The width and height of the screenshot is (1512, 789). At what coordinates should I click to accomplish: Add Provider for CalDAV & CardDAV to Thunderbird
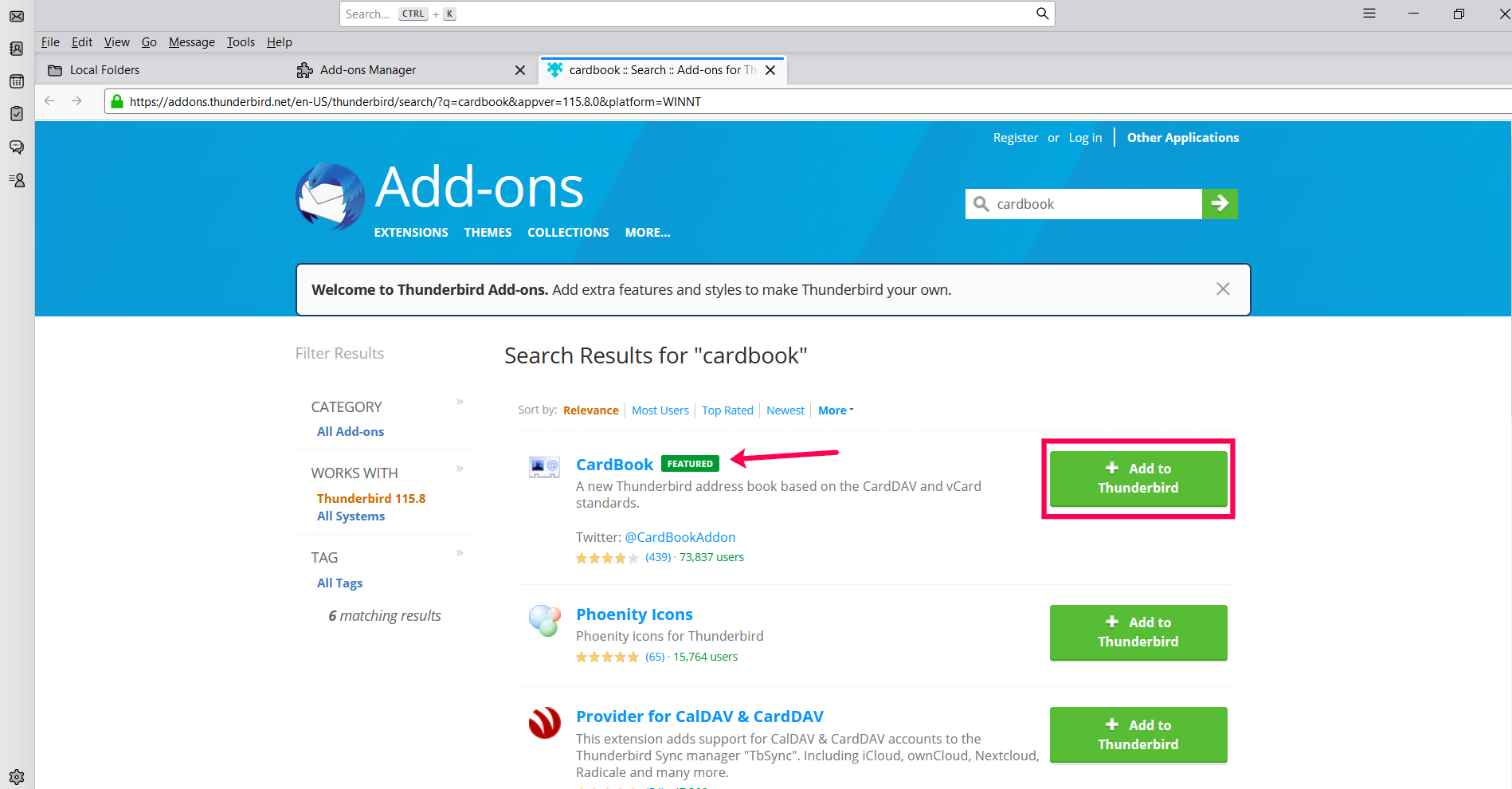click(x=1138, y=735)
